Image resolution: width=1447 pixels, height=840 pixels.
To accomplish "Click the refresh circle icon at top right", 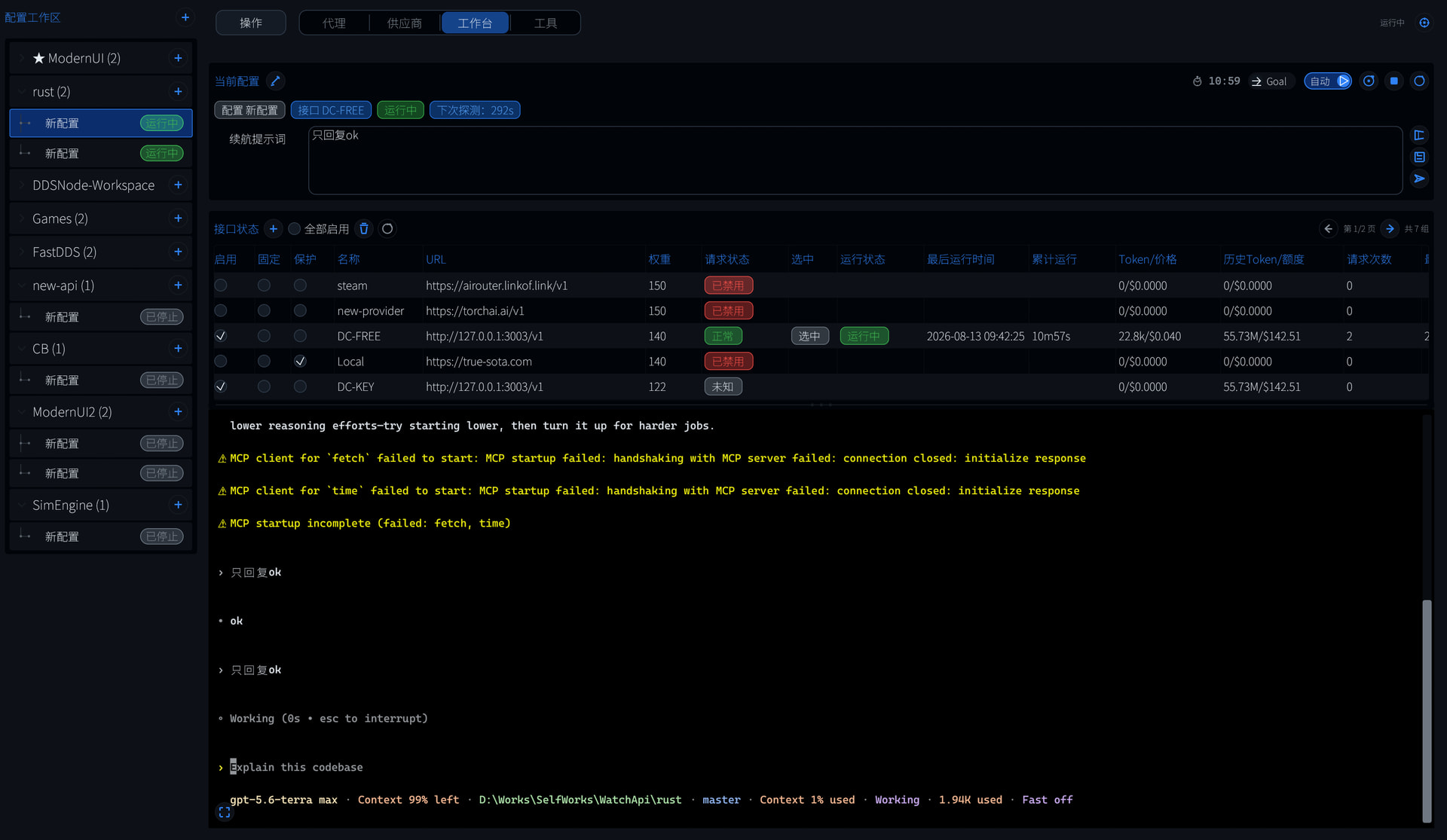I will point(1419,81).
